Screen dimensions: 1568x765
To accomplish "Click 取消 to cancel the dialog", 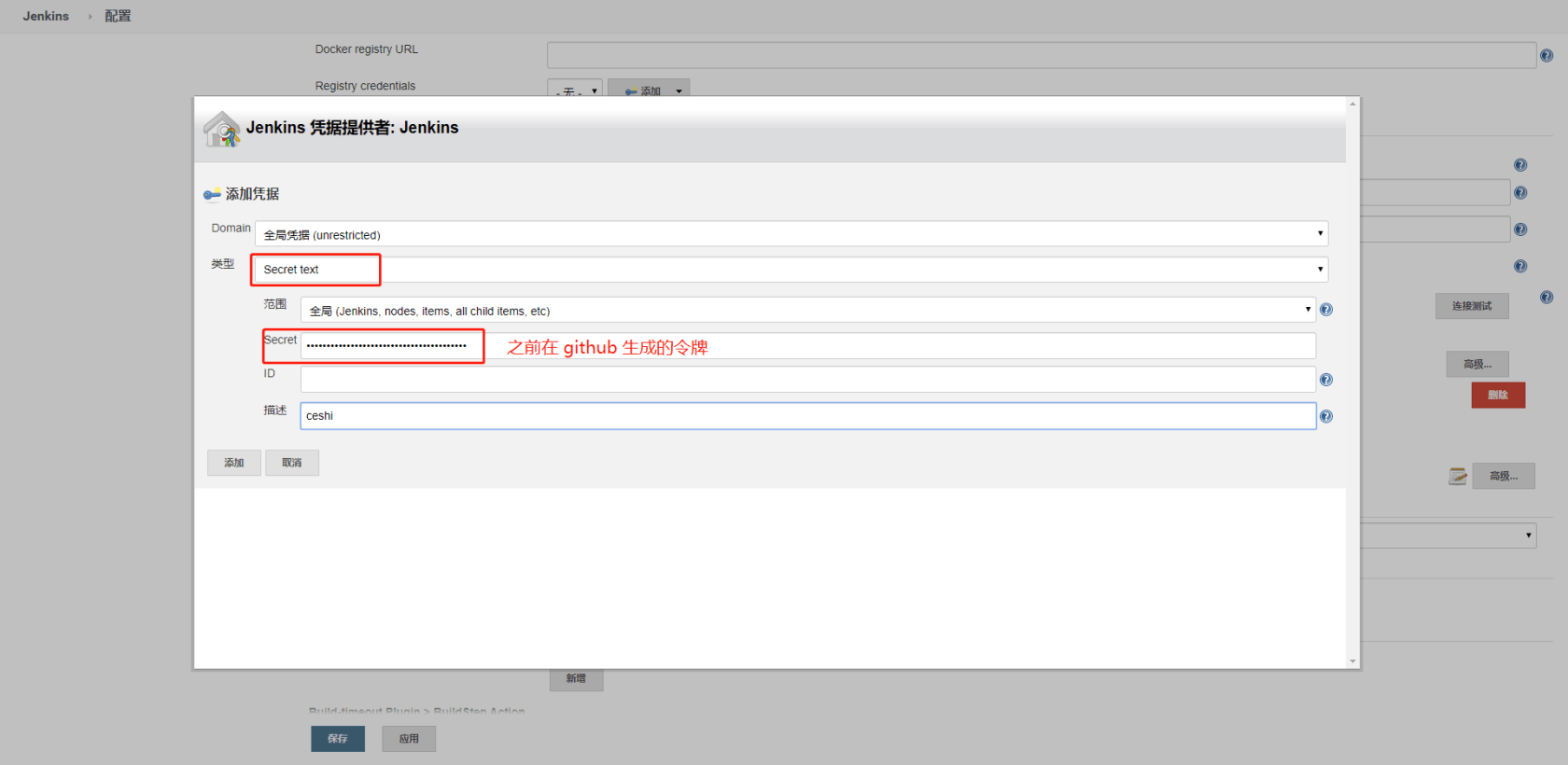I will pos(292,463).
